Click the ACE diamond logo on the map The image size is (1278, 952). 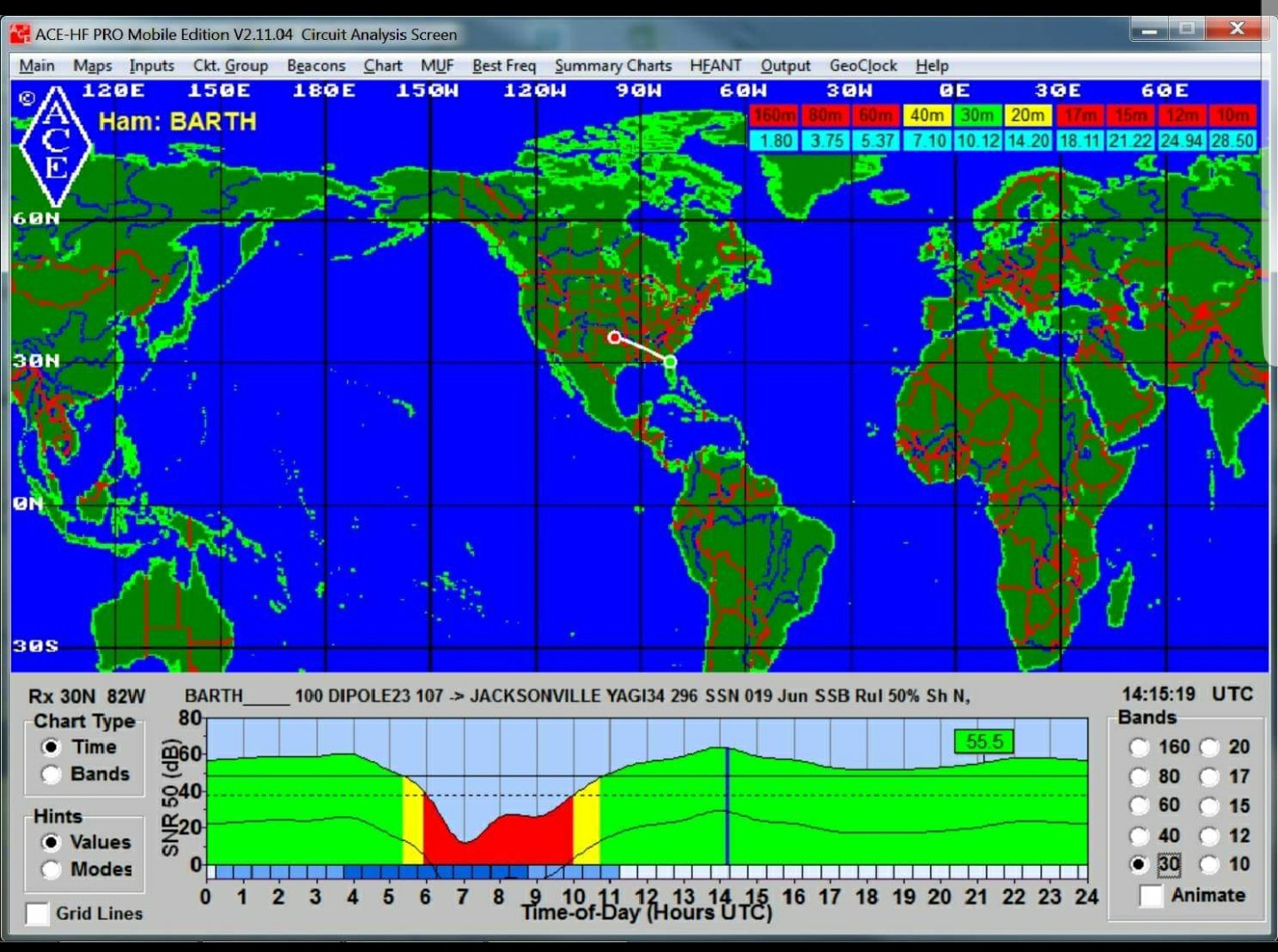pos(55,146)
